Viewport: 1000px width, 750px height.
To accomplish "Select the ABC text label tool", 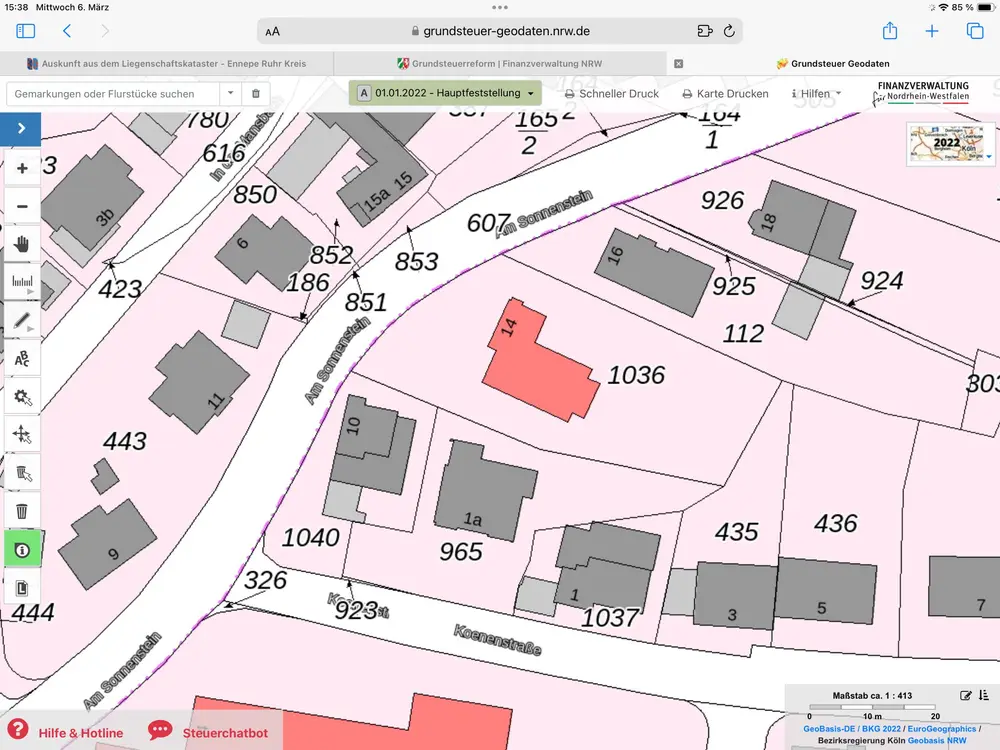I will point(22,358).
